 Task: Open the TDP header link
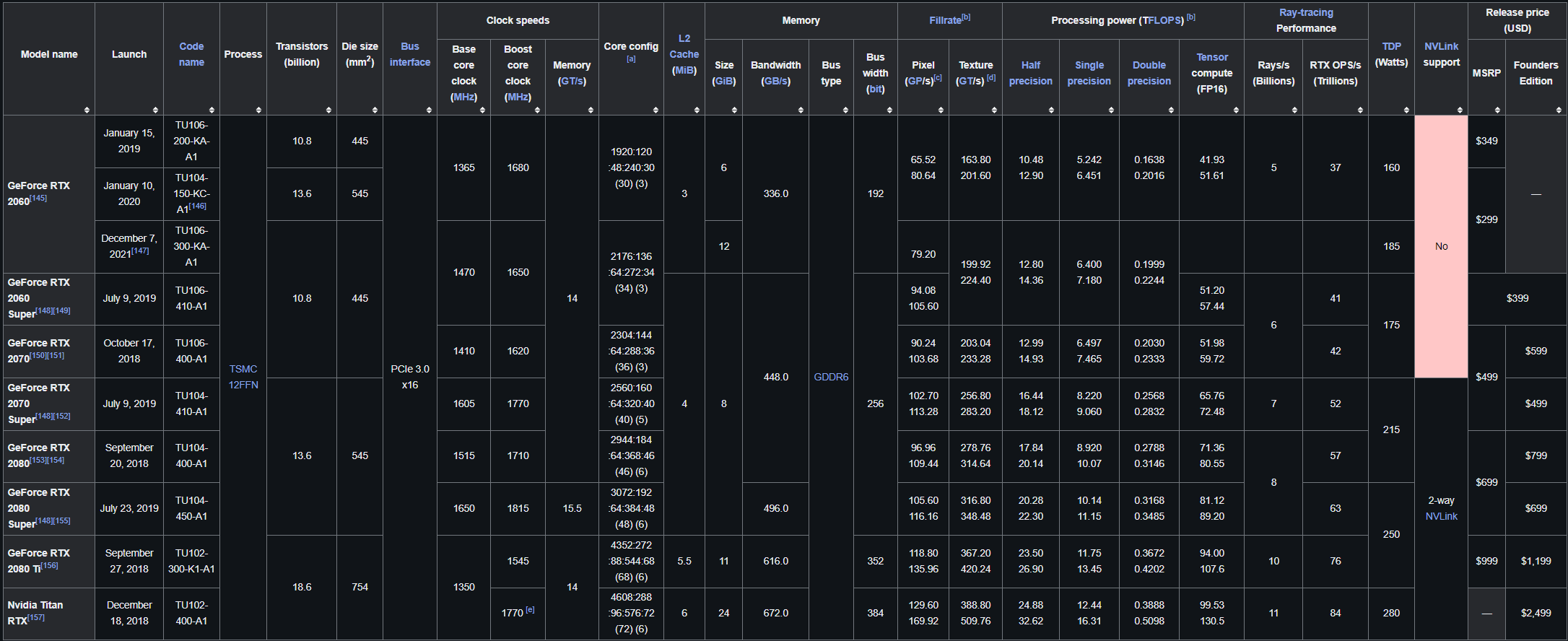click(1391, 46)
